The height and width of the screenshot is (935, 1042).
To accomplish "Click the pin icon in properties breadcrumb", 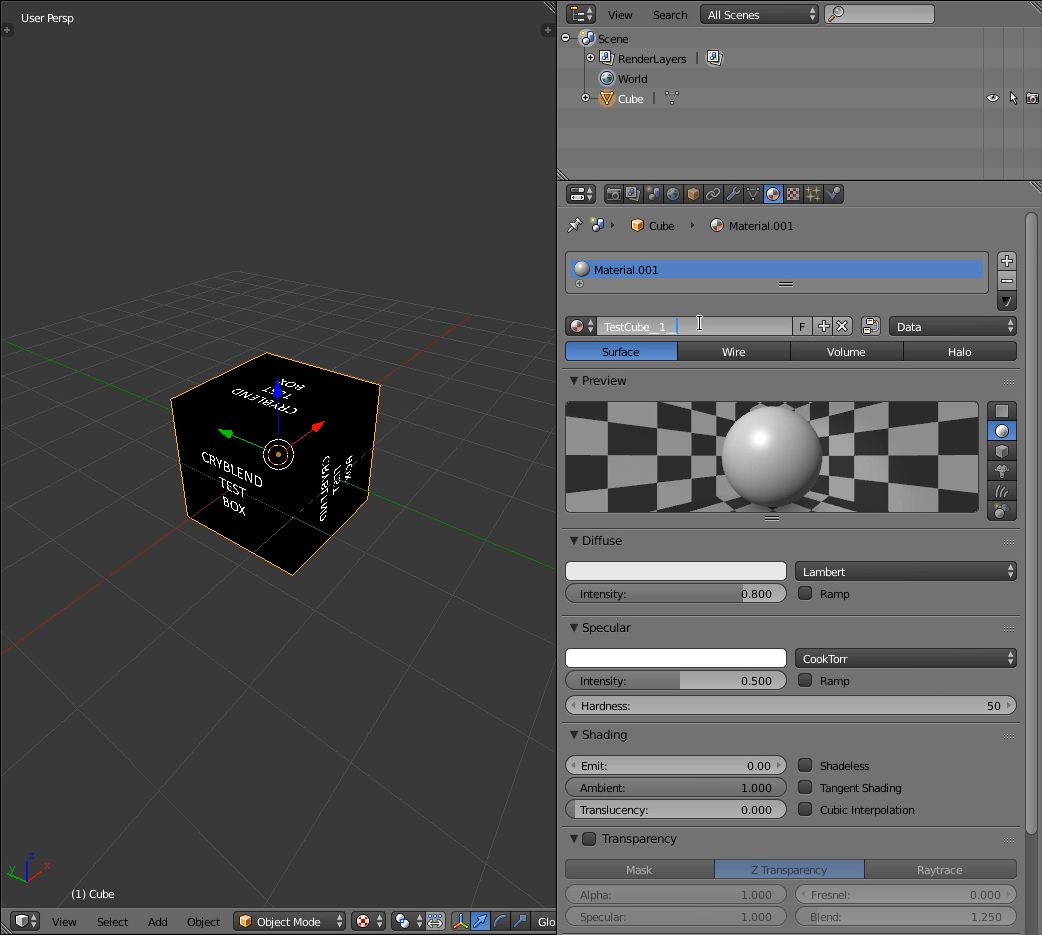I will tap(575, 226).
